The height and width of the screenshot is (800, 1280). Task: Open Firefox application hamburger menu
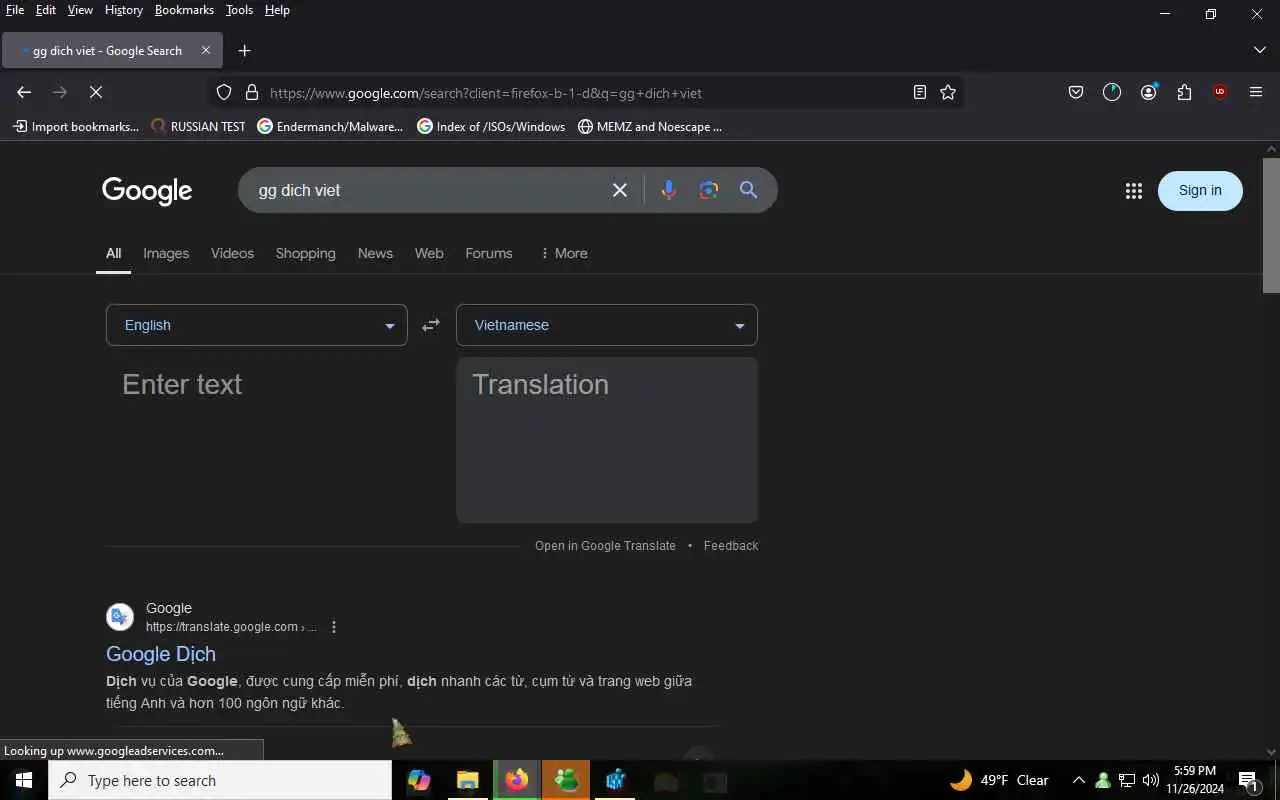point(1256,92)
